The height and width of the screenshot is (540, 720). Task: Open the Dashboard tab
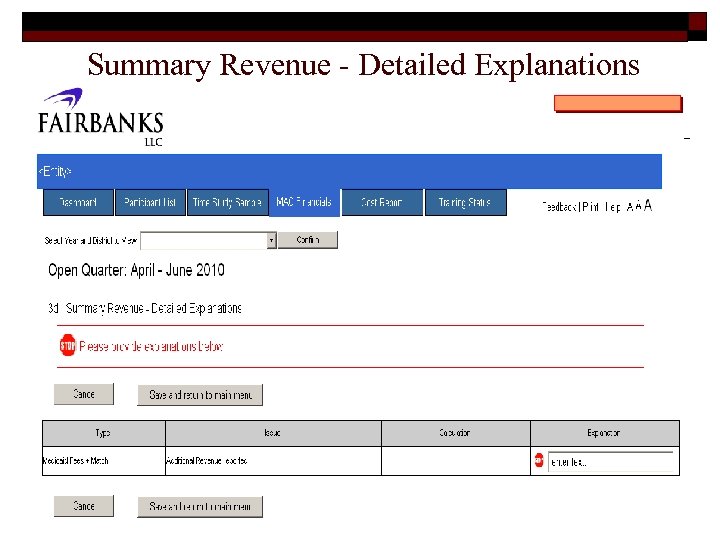78,202
